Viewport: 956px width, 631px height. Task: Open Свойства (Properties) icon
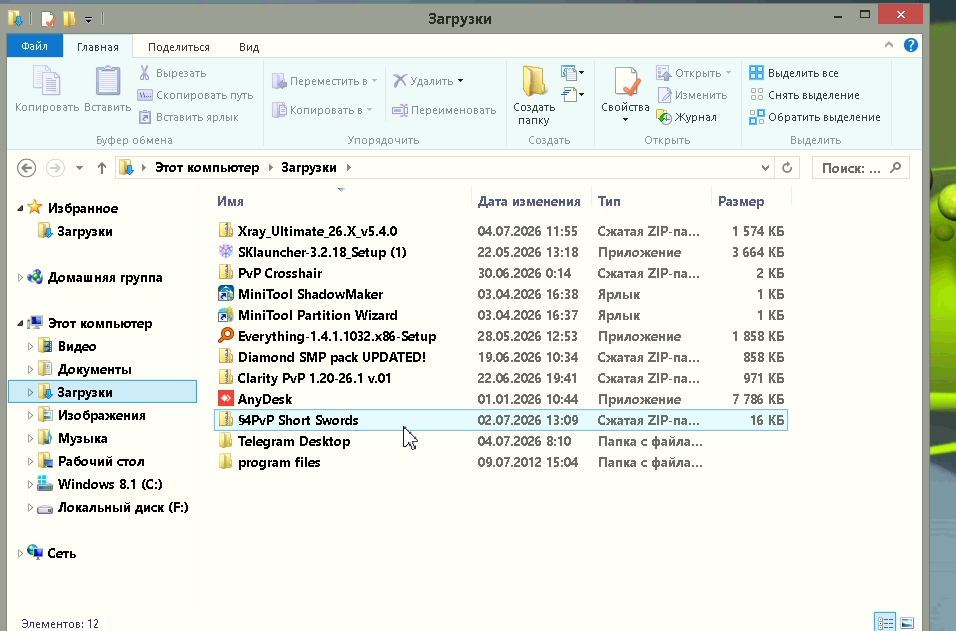tap(626, 82)
